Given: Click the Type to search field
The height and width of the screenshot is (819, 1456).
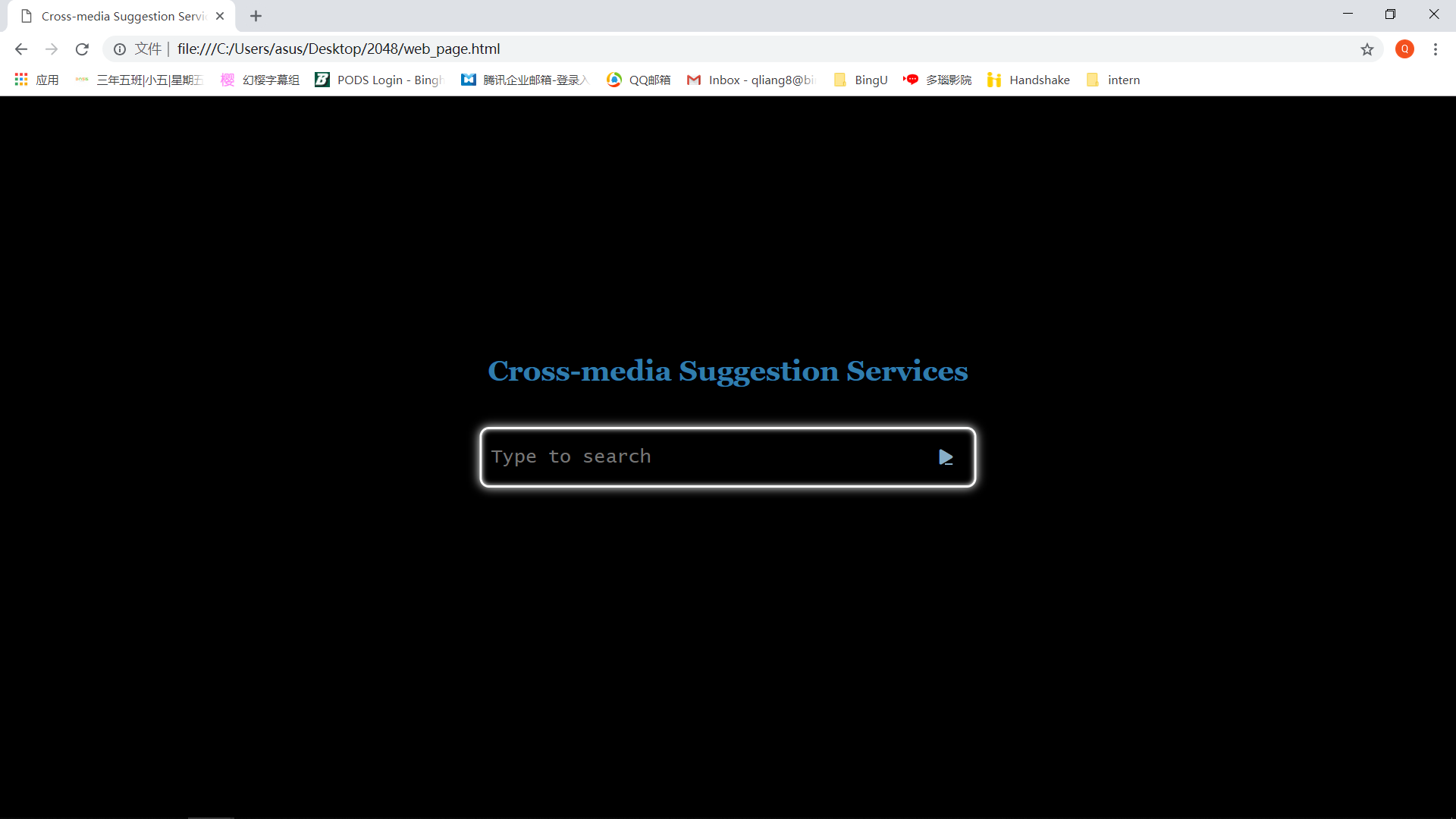Looking at the screenshot, I should [705, 457].
